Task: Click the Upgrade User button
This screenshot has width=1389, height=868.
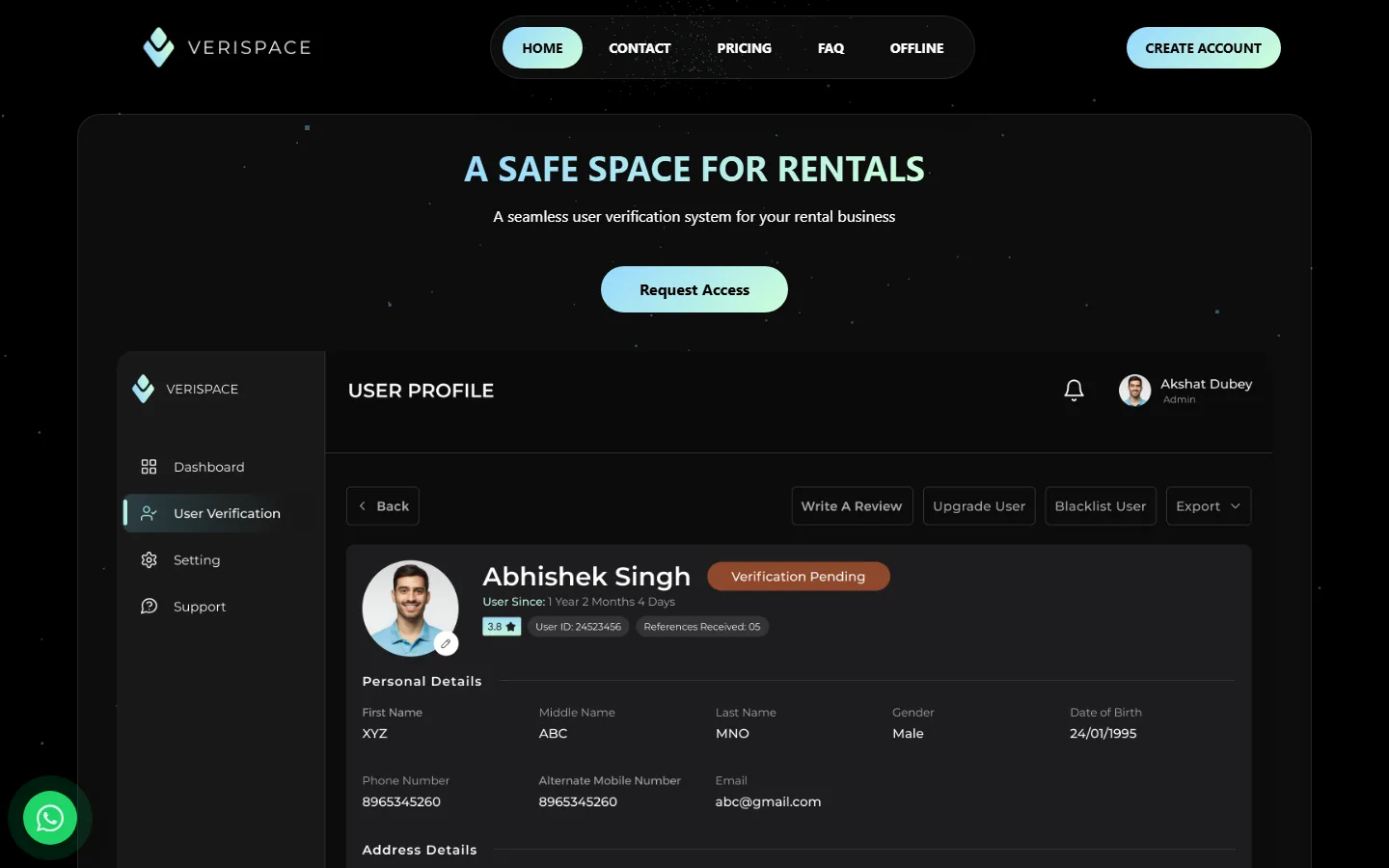Action: 979,506
